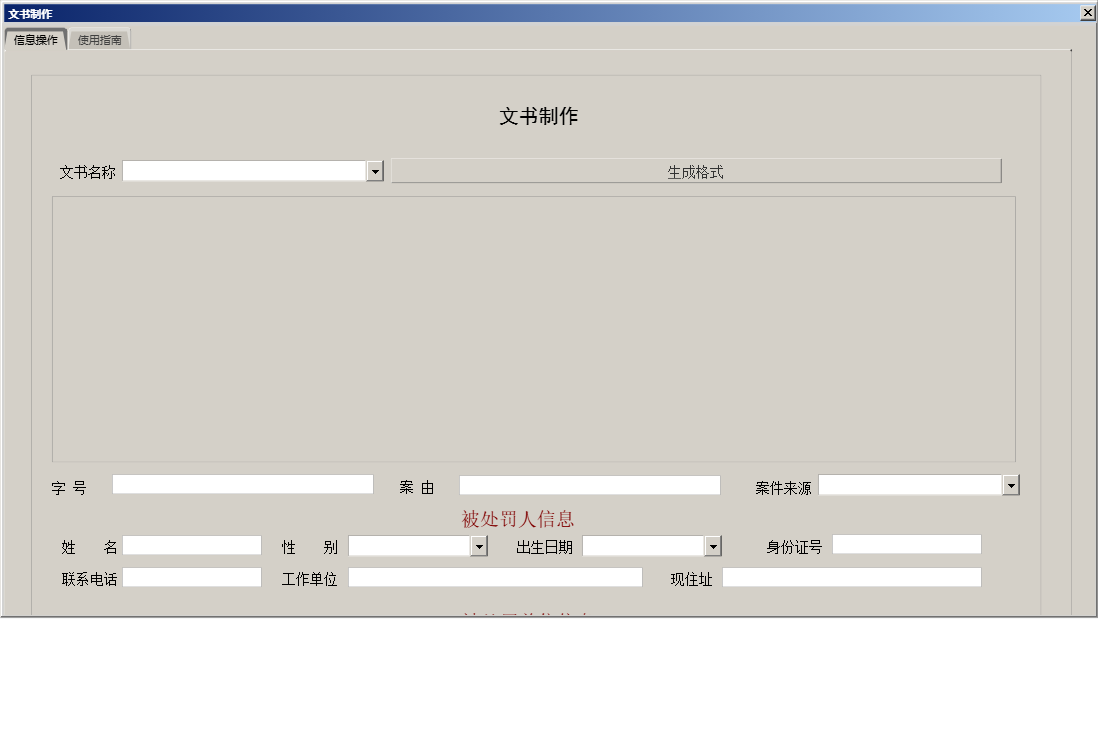Viewport: 1098px width, 732px height.
Task: Click the 生成格式 button
Action: pos(697,170)
